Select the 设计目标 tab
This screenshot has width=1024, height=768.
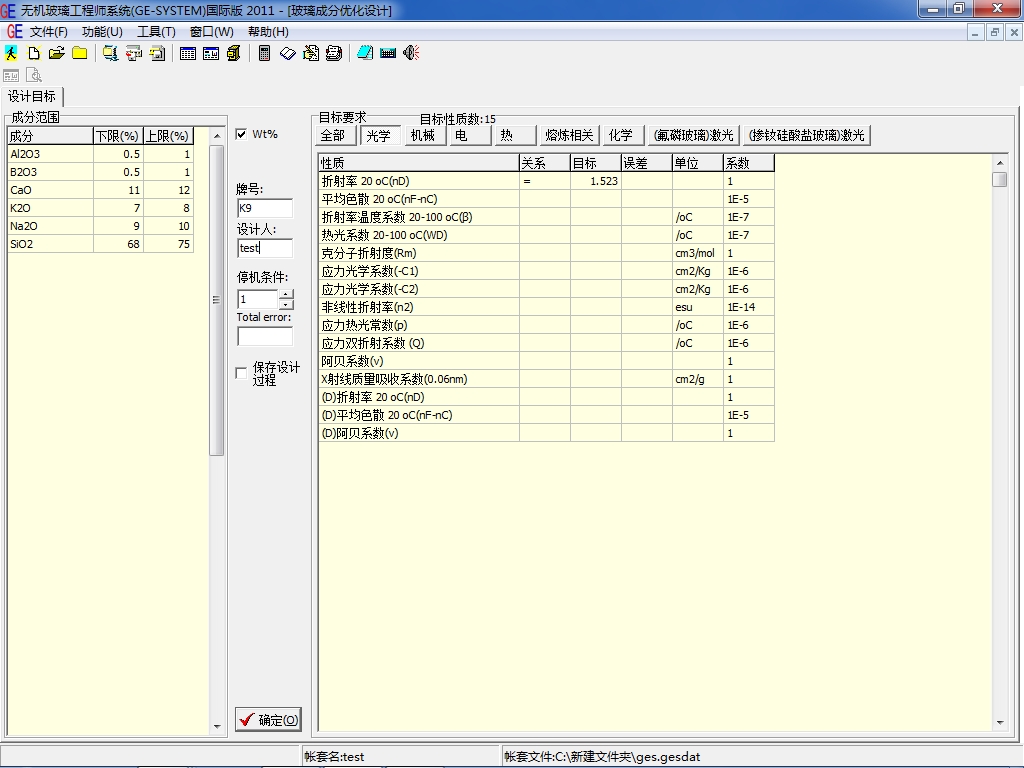pos(32,97)
